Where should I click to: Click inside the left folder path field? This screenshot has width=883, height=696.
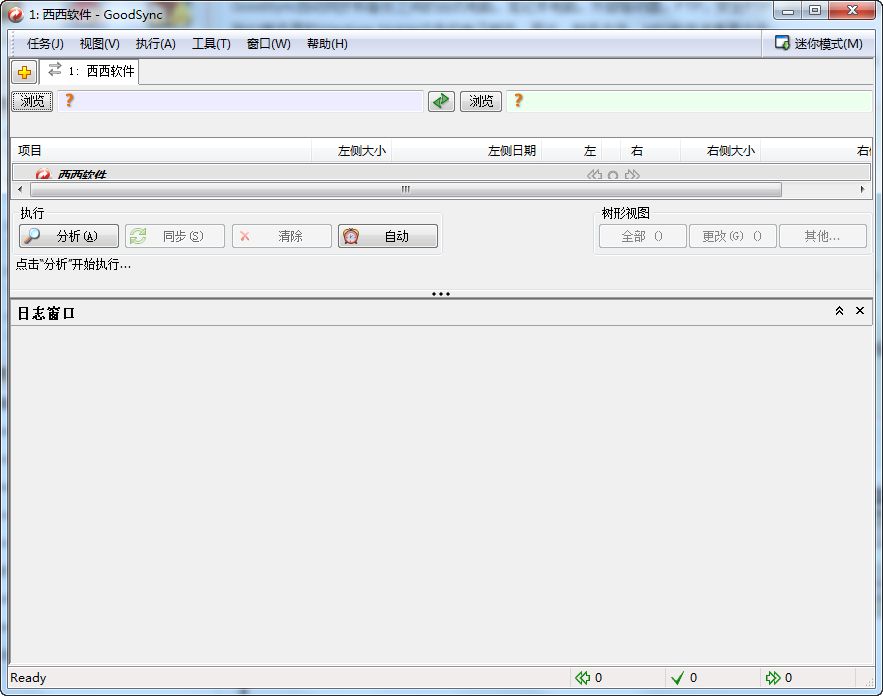point(250,101)
